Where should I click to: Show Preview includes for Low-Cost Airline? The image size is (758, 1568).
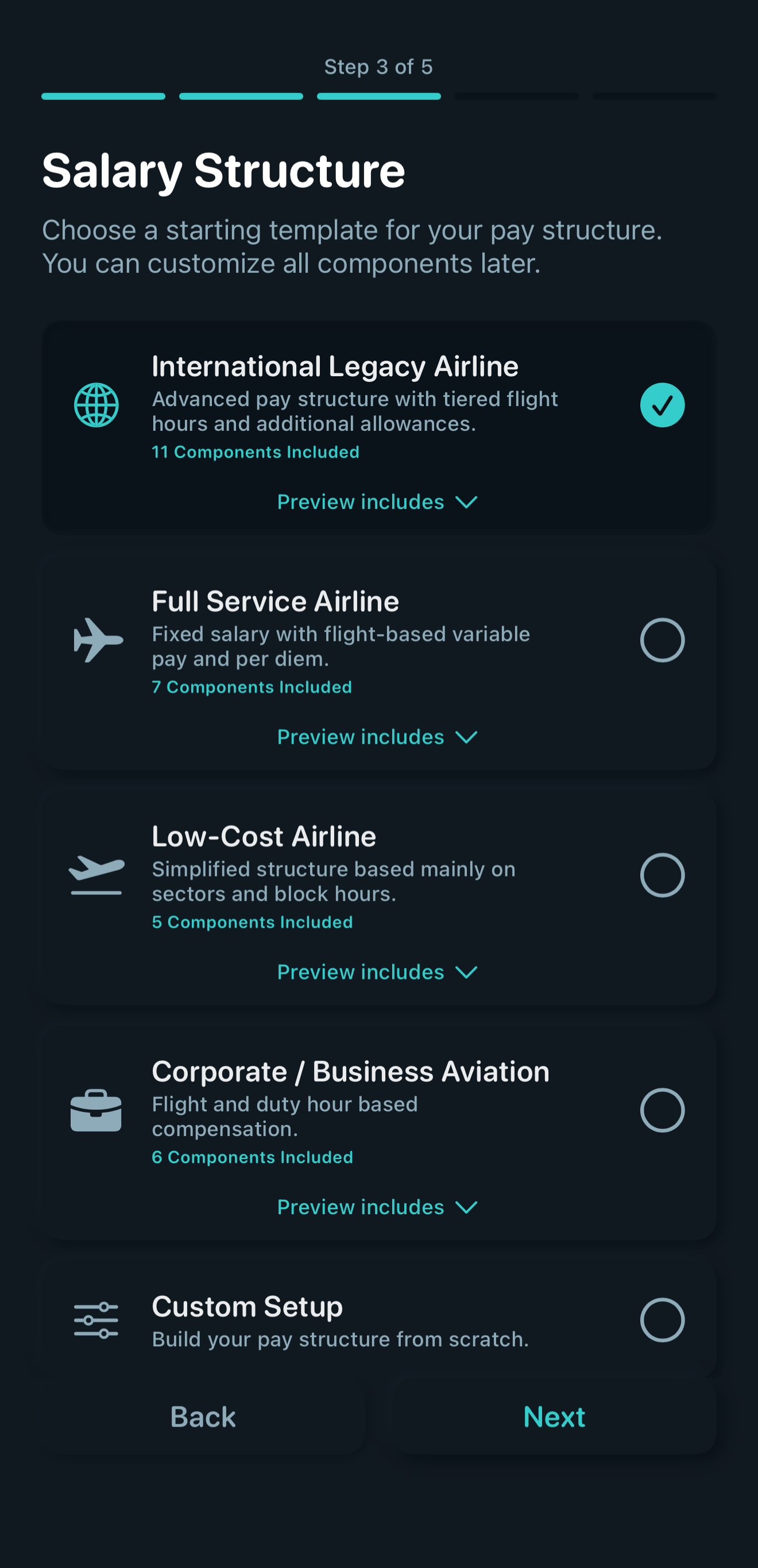click(x=377, y=972)
